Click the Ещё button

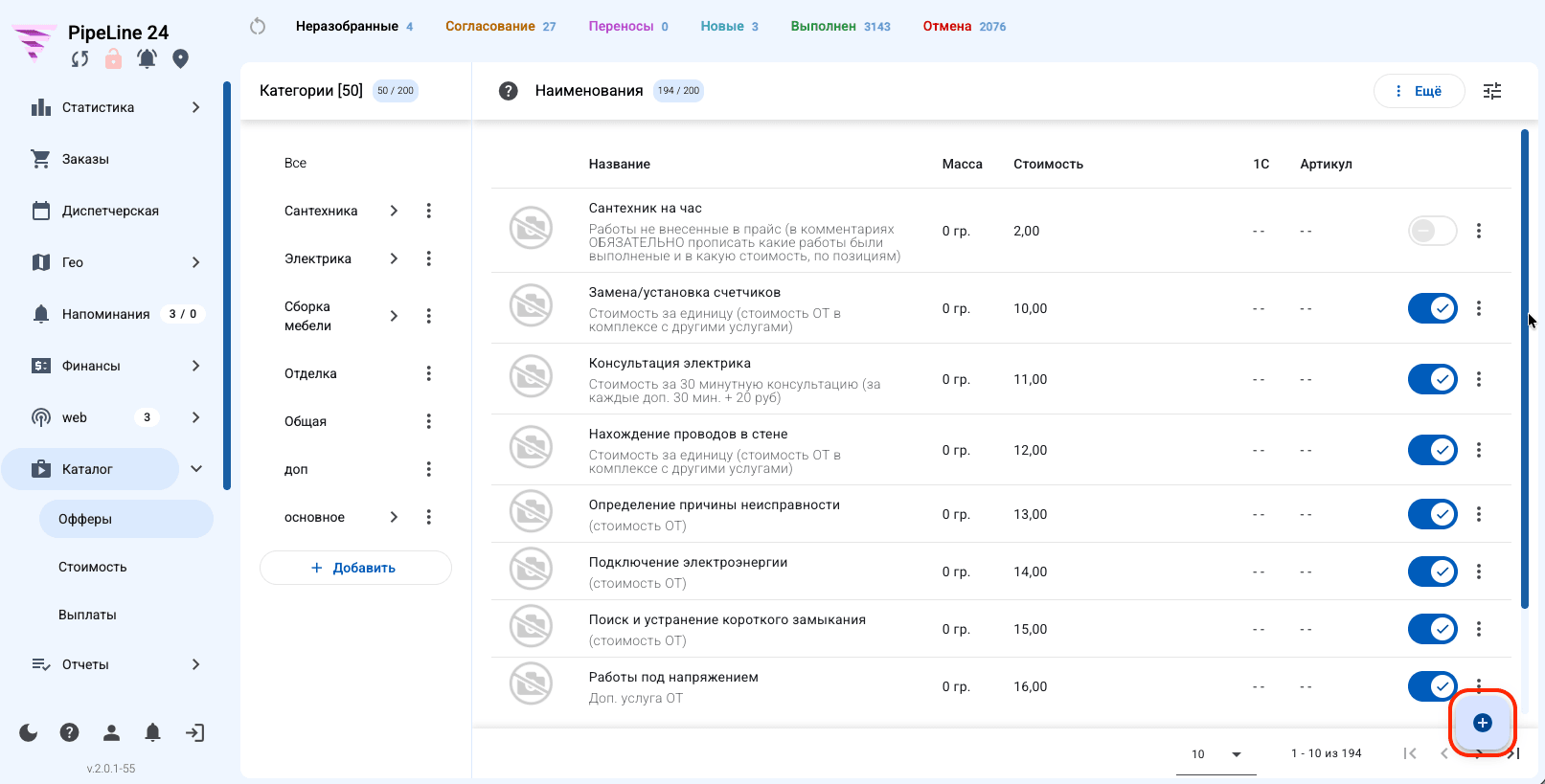pos(1419,91)
